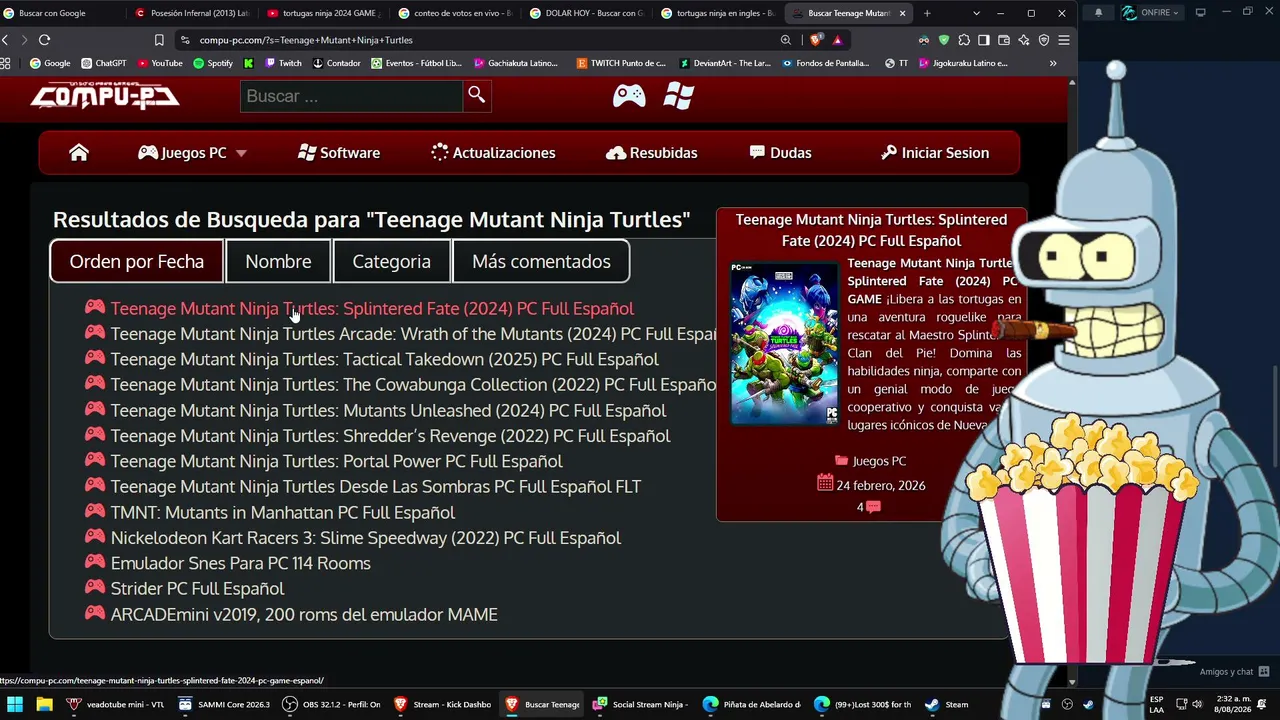Click the page vertical scrollbar
Screen dimensions: 1280x720
point(1072,380)
